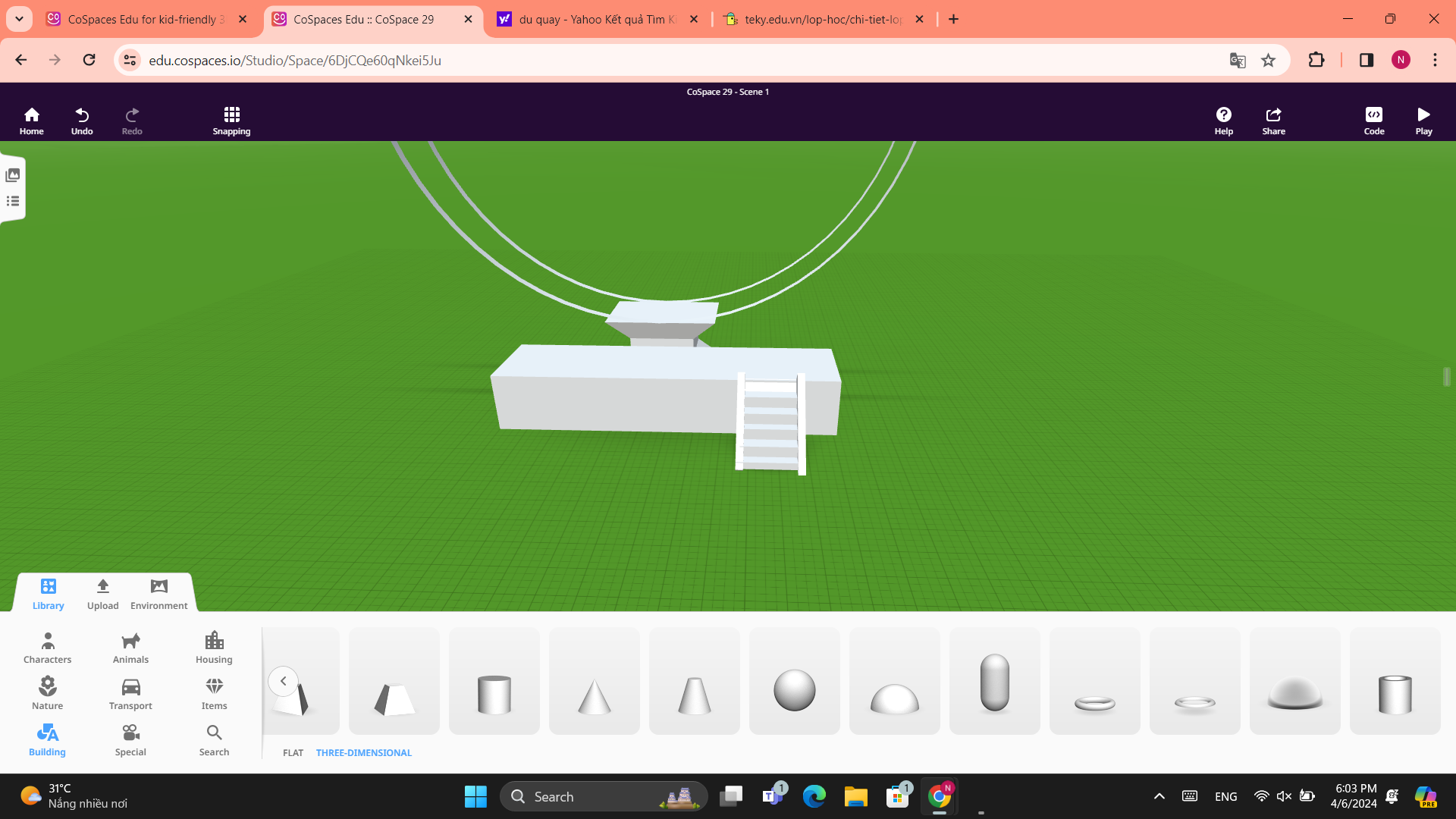The image size is (1456, 819).
Task: Select the Animals category
Action: pos(130,648)
